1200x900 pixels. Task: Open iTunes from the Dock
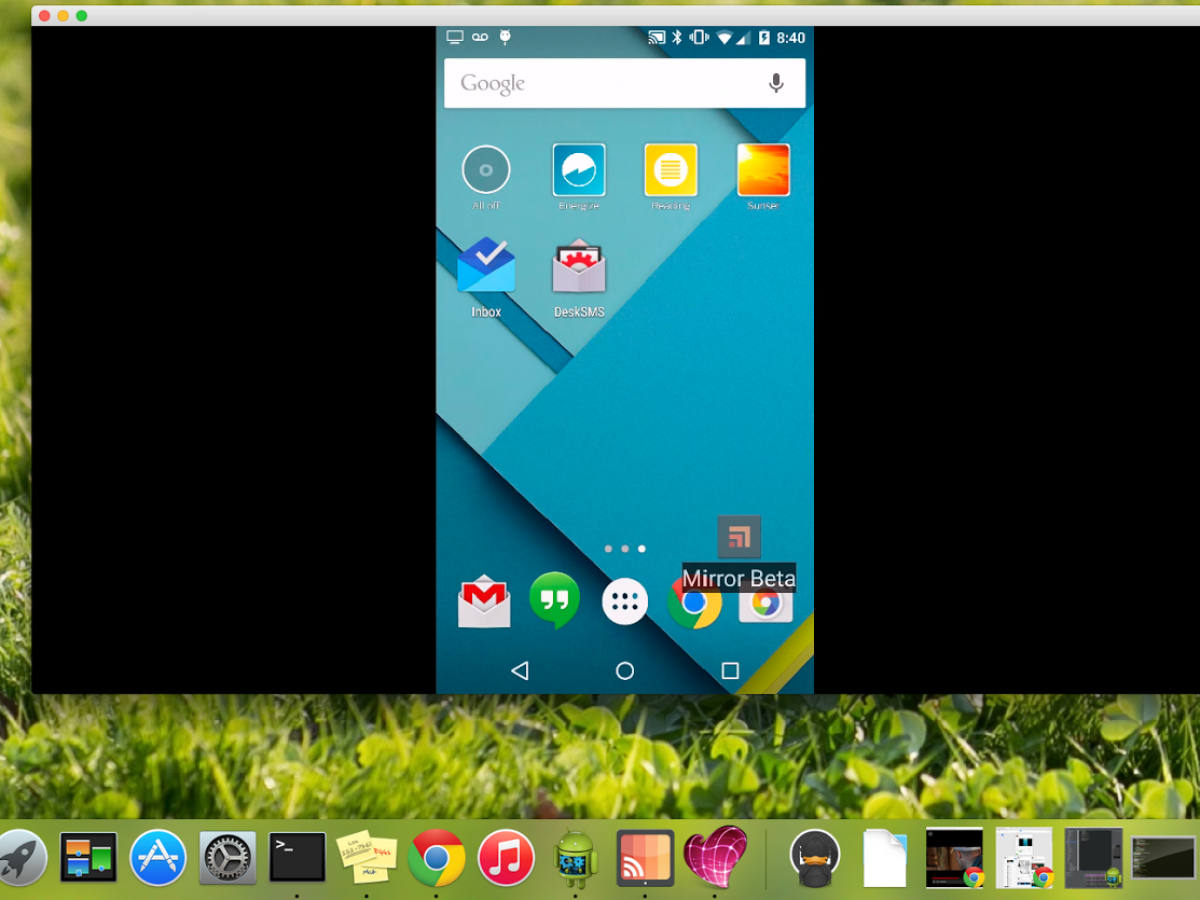[506, 858]
